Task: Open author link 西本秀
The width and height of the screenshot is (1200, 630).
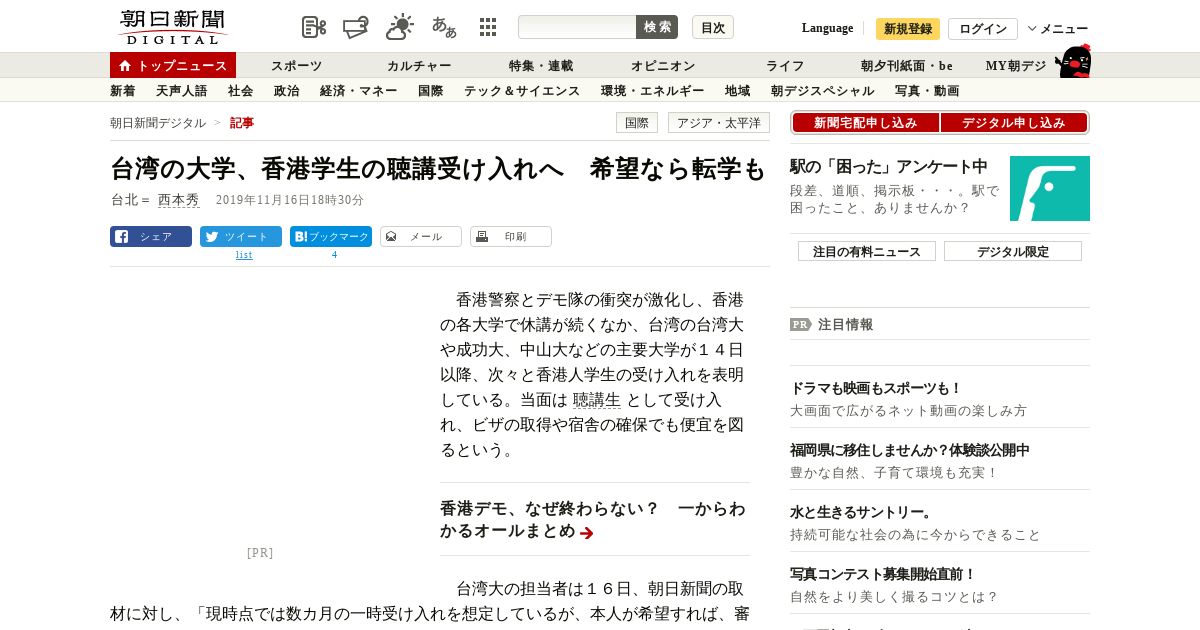Action: pos(179,200)
